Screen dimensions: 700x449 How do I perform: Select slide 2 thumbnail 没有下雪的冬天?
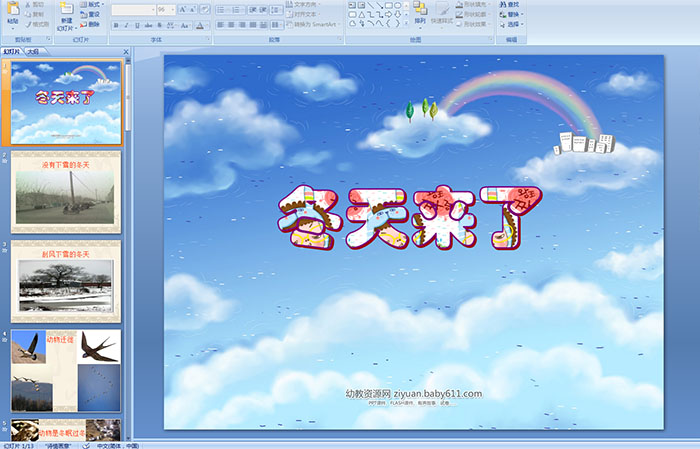pyautogui.click(x=66, y=192)
